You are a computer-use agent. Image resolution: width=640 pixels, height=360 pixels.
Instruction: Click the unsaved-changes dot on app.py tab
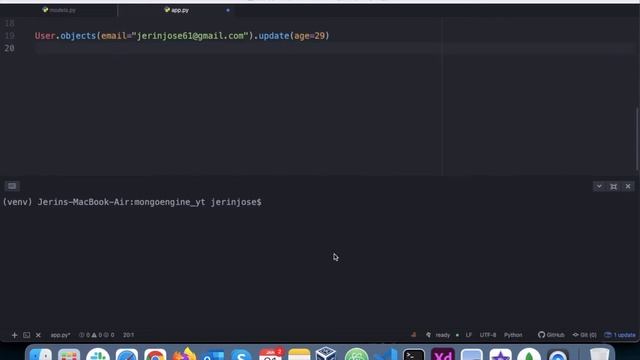(x=228, y=10)
